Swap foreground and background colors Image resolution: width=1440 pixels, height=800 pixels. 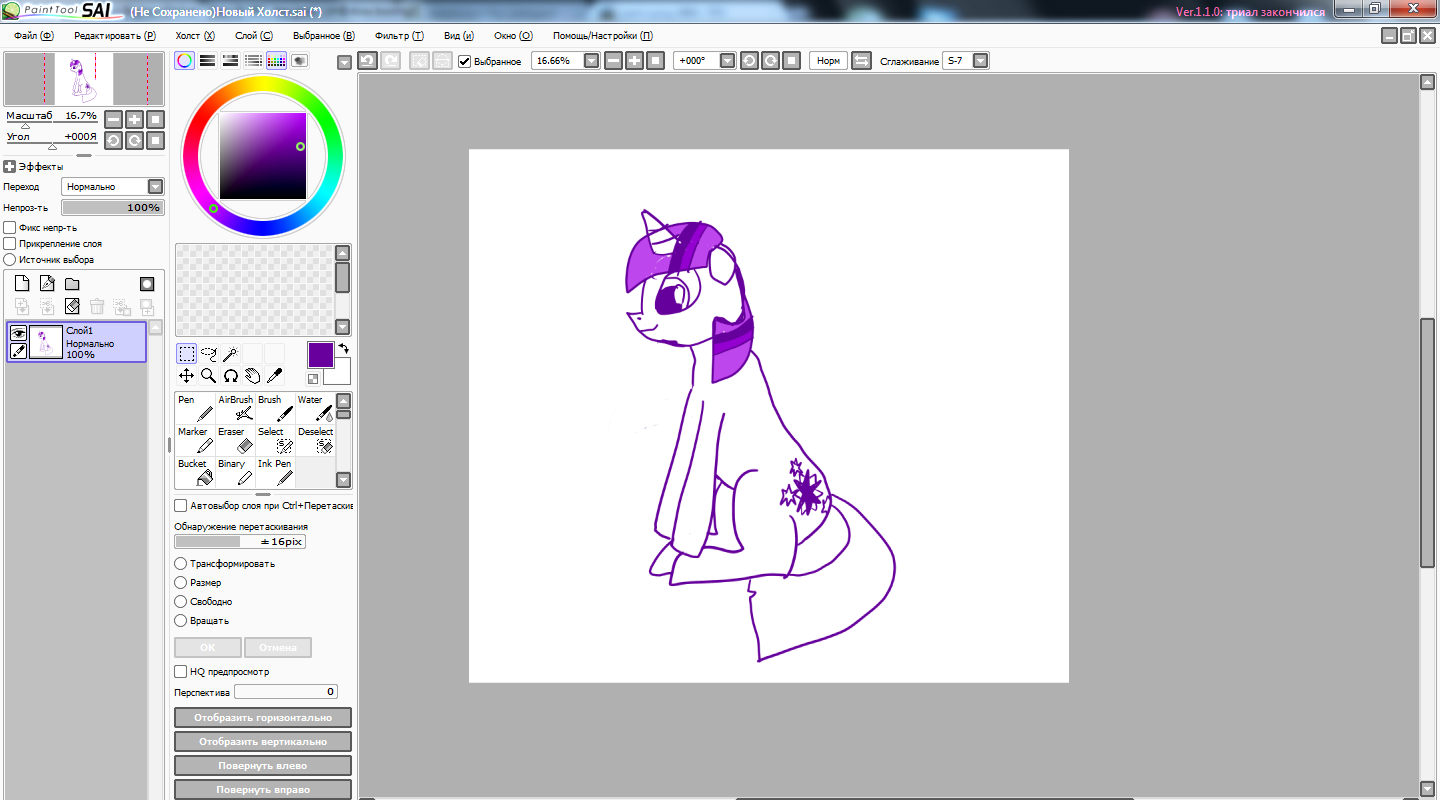(344, 348)
